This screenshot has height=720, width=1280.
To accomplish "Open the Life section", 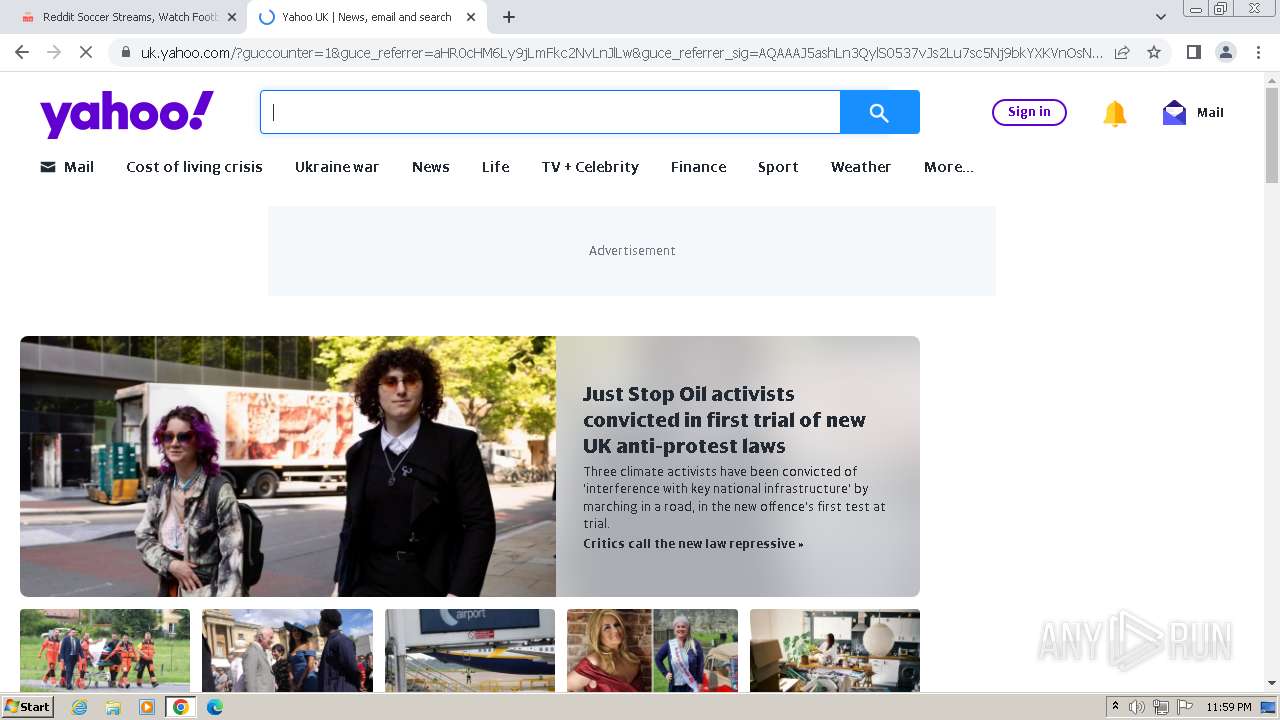I will click(x=496, y=167).
